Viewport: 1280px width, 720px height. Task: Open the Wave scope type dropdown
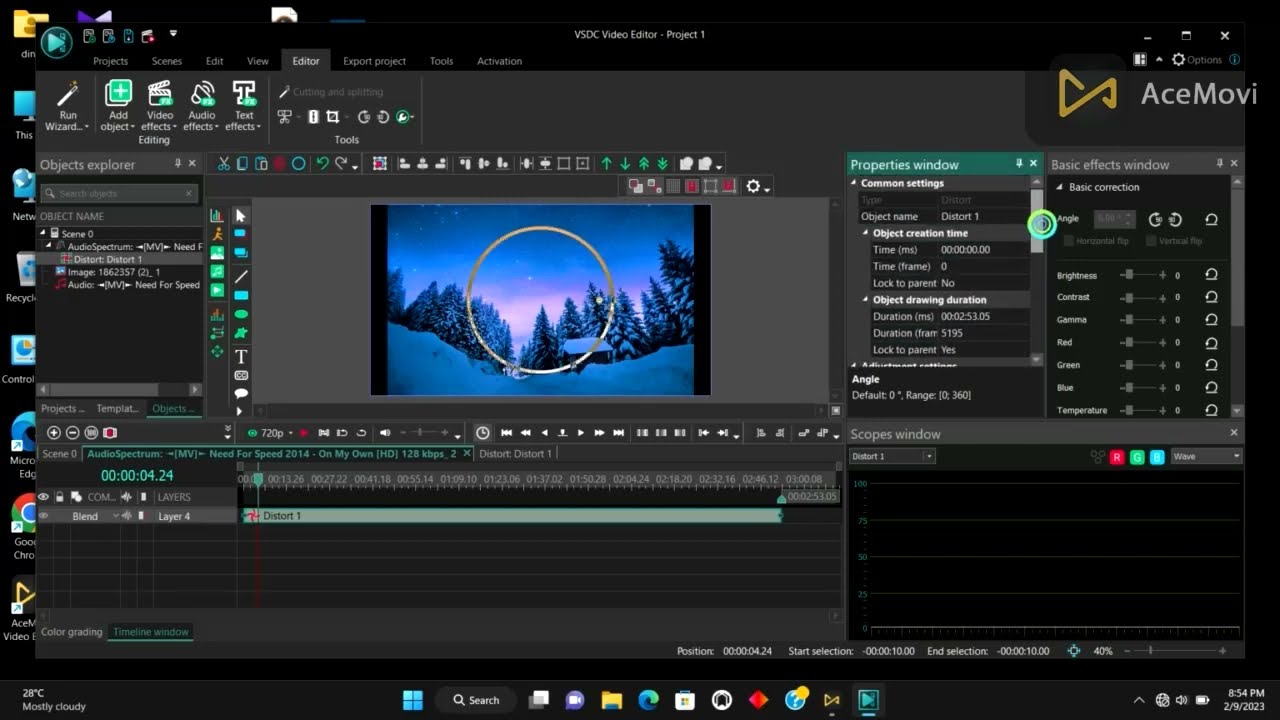[1207, 456]
